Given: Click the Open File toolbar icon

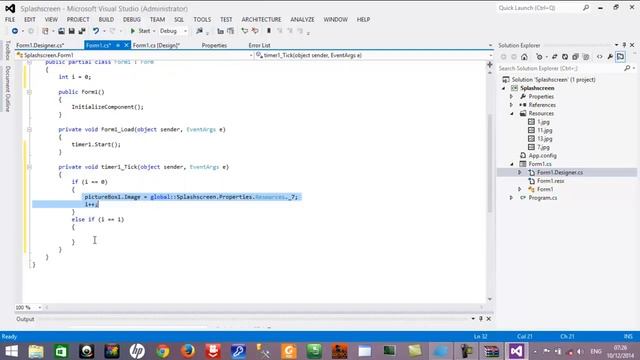Looking at the screenshot, I should [61, 31].
